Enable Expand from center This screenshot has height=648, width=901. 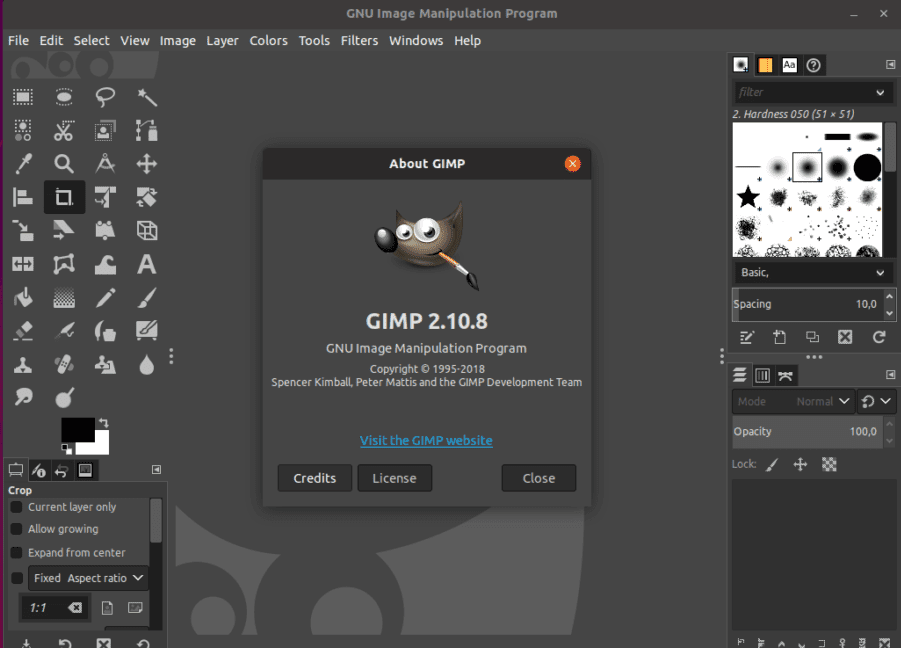(16, 552)
